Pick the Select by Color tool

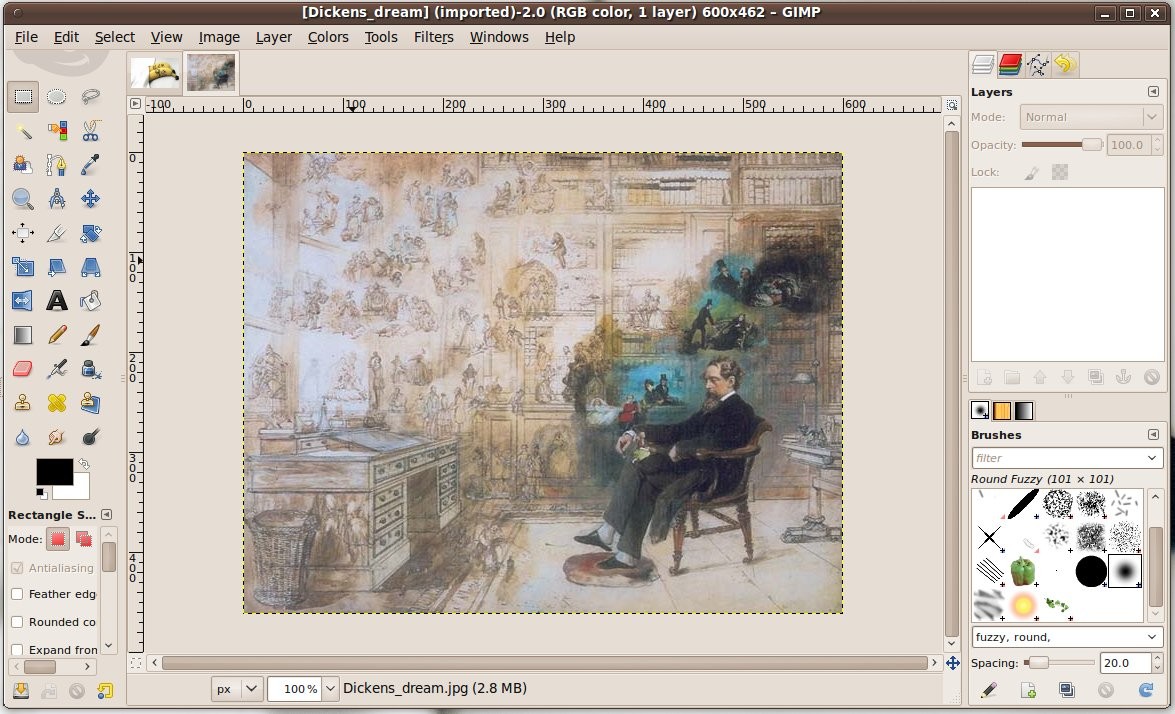pos(56,131)
